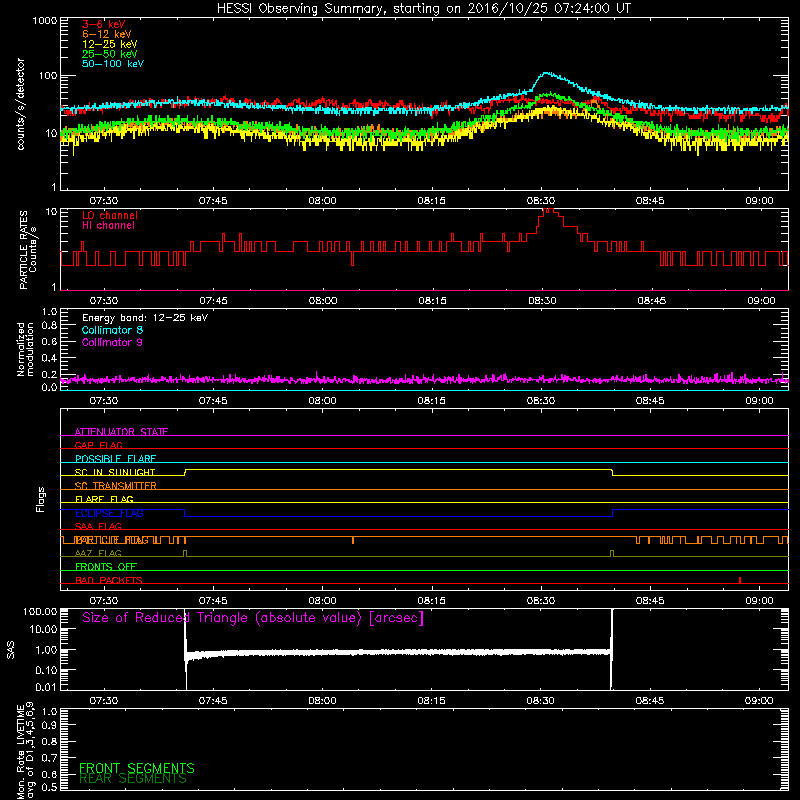Click the 0.01 tick value on SAS plot
Image resolution: width=800 pixels, height=800 pixels.
(46, 687)
